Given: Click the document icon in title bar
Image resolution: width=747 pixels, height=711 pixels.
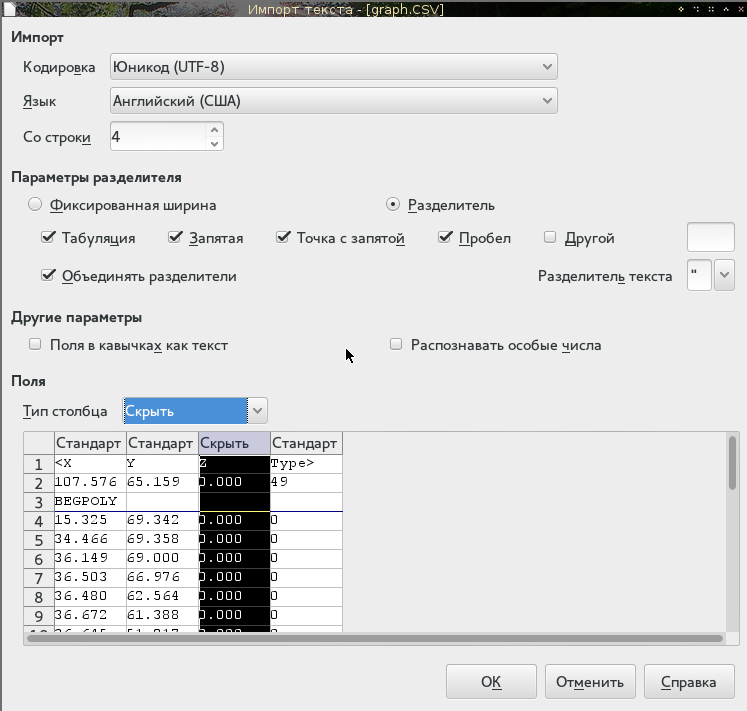Looking at the screenshot, I should 9,8.
